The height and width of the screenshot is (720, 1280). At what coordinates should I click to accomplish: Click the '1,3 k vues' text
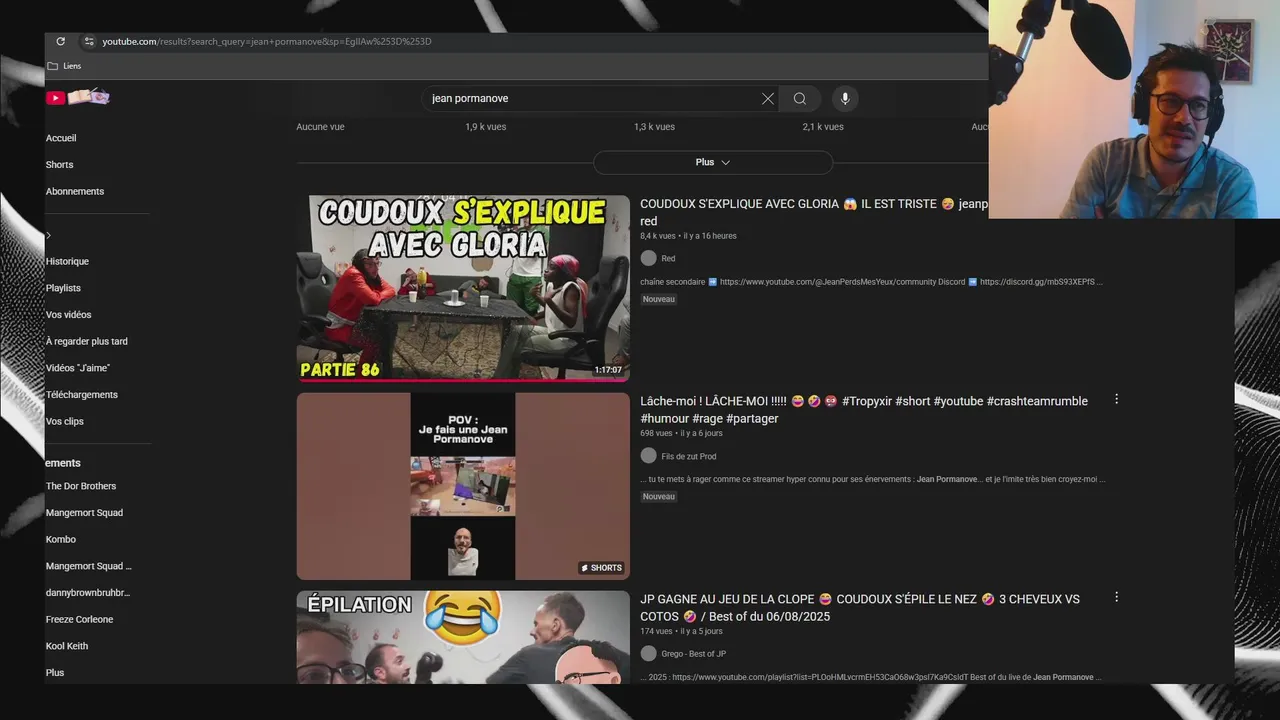654,127
